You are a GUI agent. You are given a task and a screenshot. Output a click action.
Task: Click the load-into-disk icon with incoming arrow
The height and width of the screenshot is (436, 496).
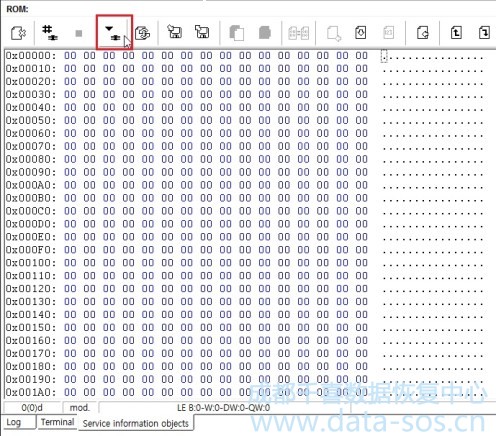tap(174, 32)
